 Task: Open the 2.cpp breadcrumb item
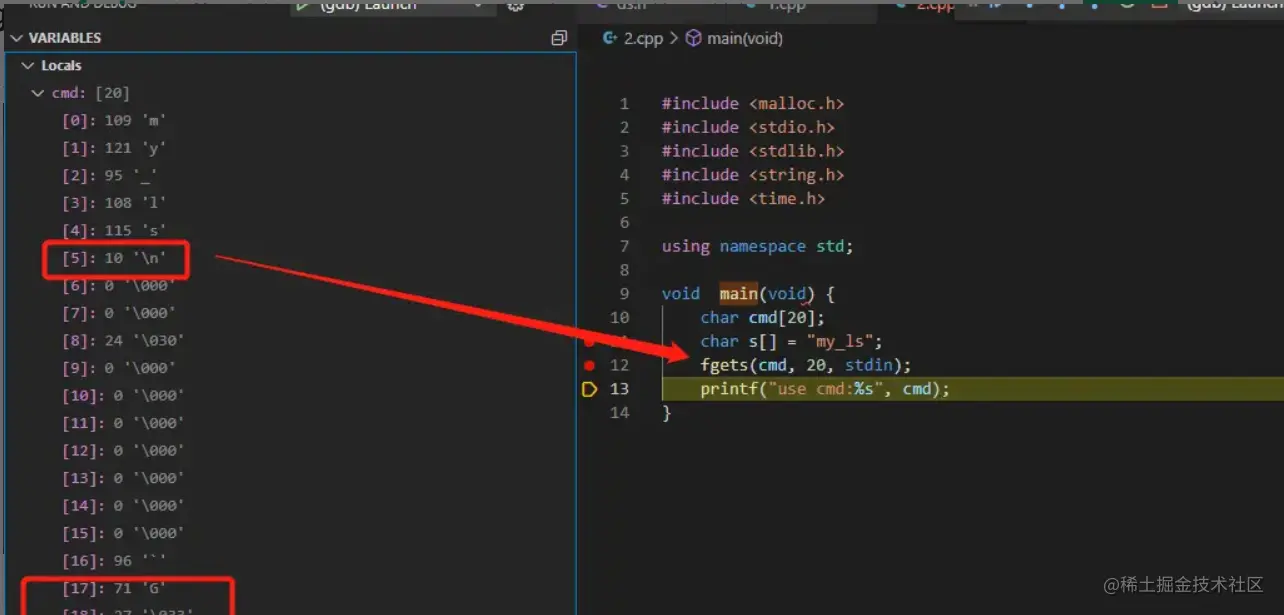tap(643, 38)
